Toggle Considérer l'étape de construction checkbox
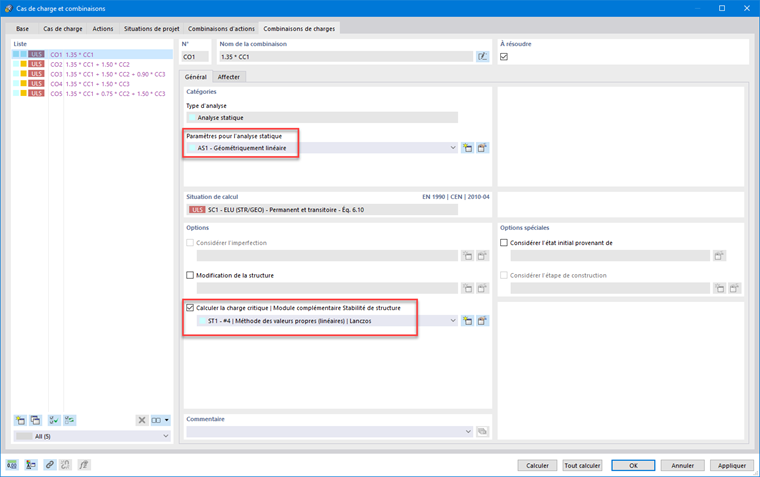 (504, 275)
